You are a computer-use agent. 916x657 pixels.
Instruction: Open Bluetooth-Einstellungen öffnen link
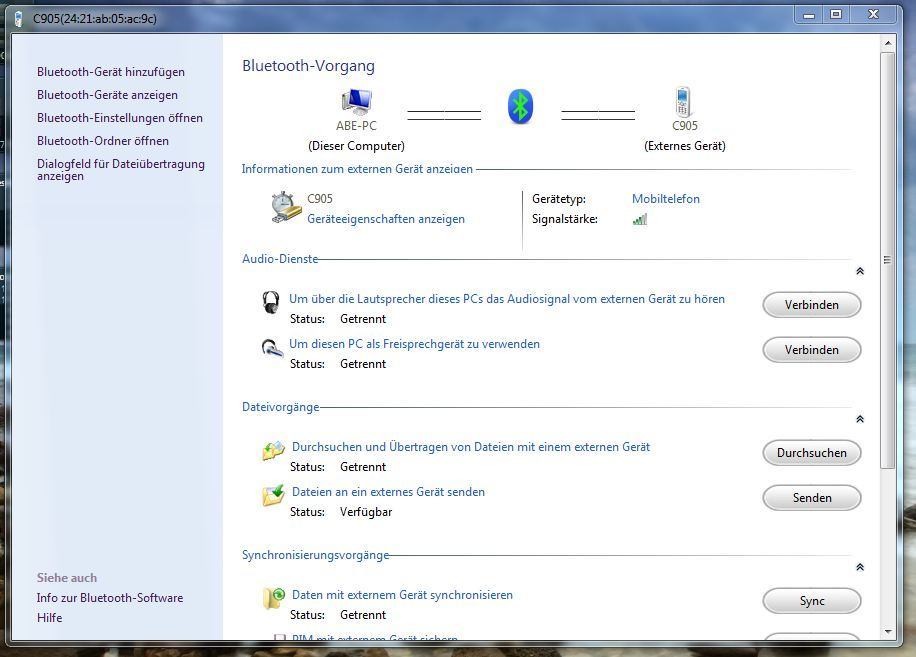pyautogui.click(x=120, y=118)
